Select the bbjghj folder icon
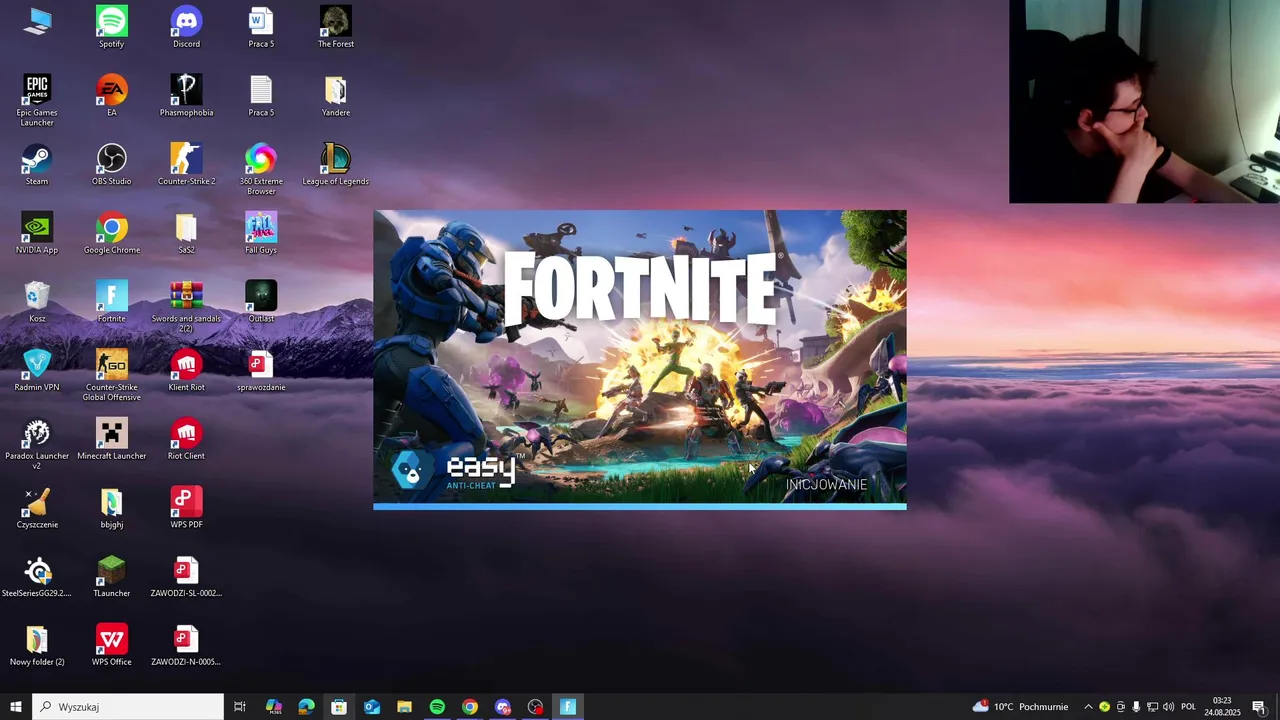1280x720 pixels. 111,508
